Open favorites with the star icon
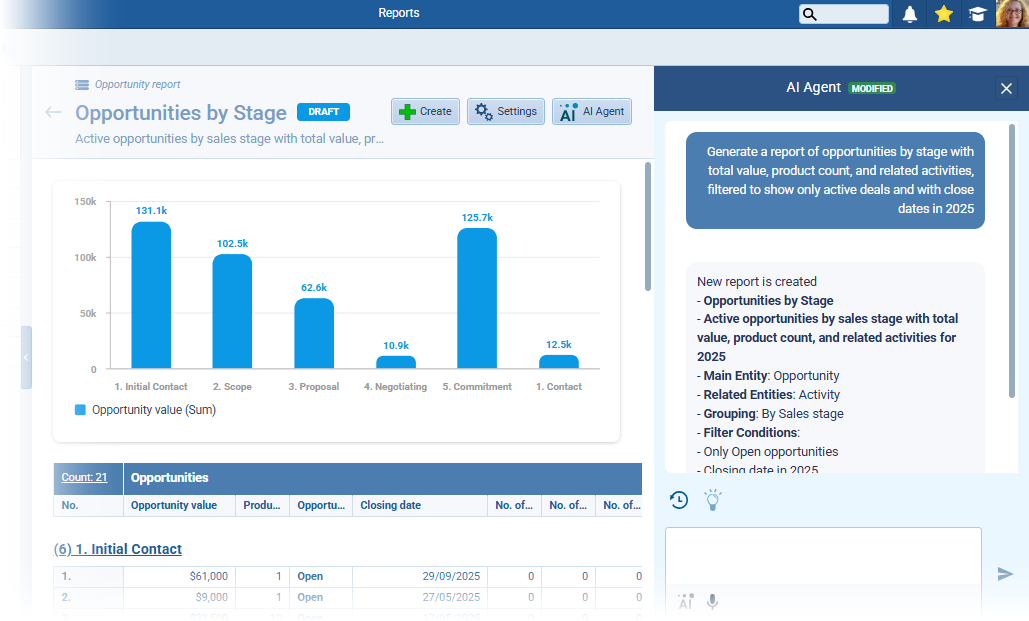This screenshot has height=621, width=1029. [x=943, y=14]
